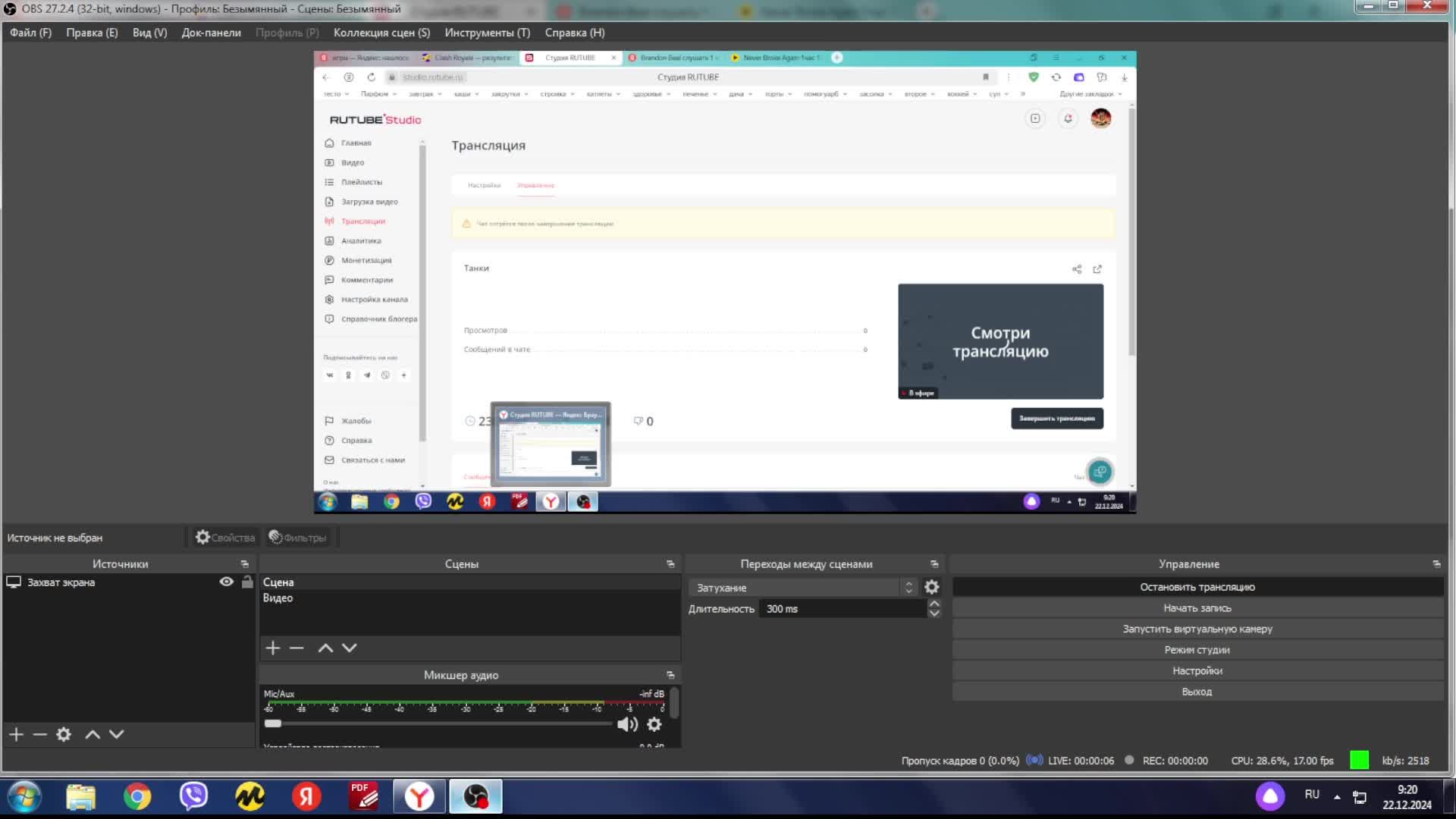Open Viber from taskbar
This screenshot has height=819, width=1456.
click(193, 797)
